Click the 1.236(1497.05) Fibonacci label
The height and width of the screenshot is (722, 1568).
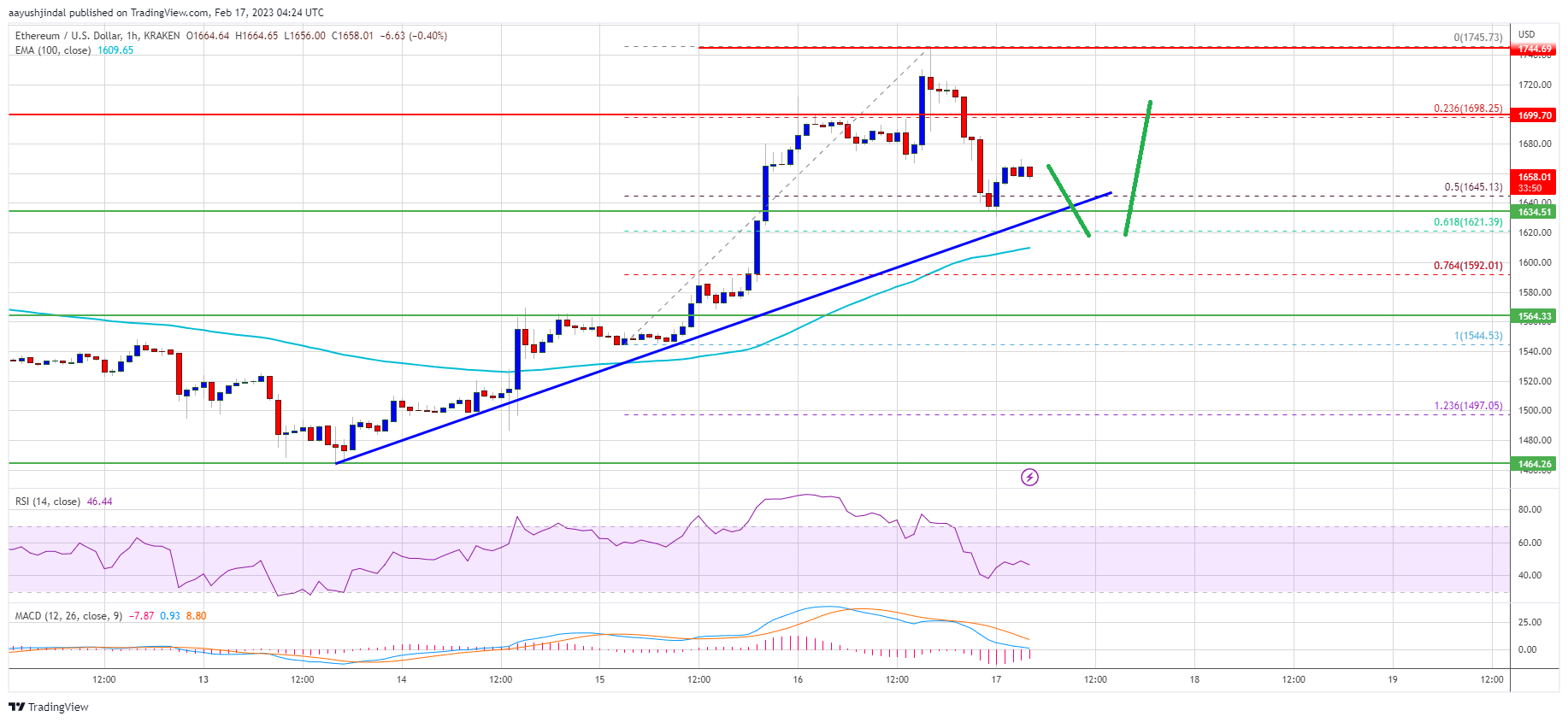click(1468, 406)
